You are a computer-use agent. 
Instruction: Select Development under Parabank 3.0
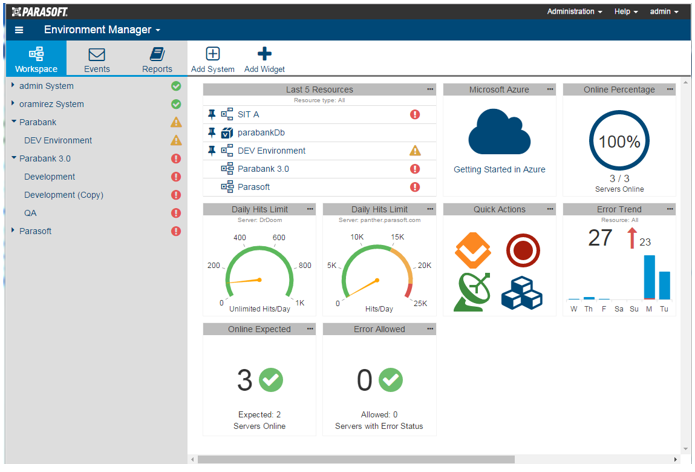(50, 177)
